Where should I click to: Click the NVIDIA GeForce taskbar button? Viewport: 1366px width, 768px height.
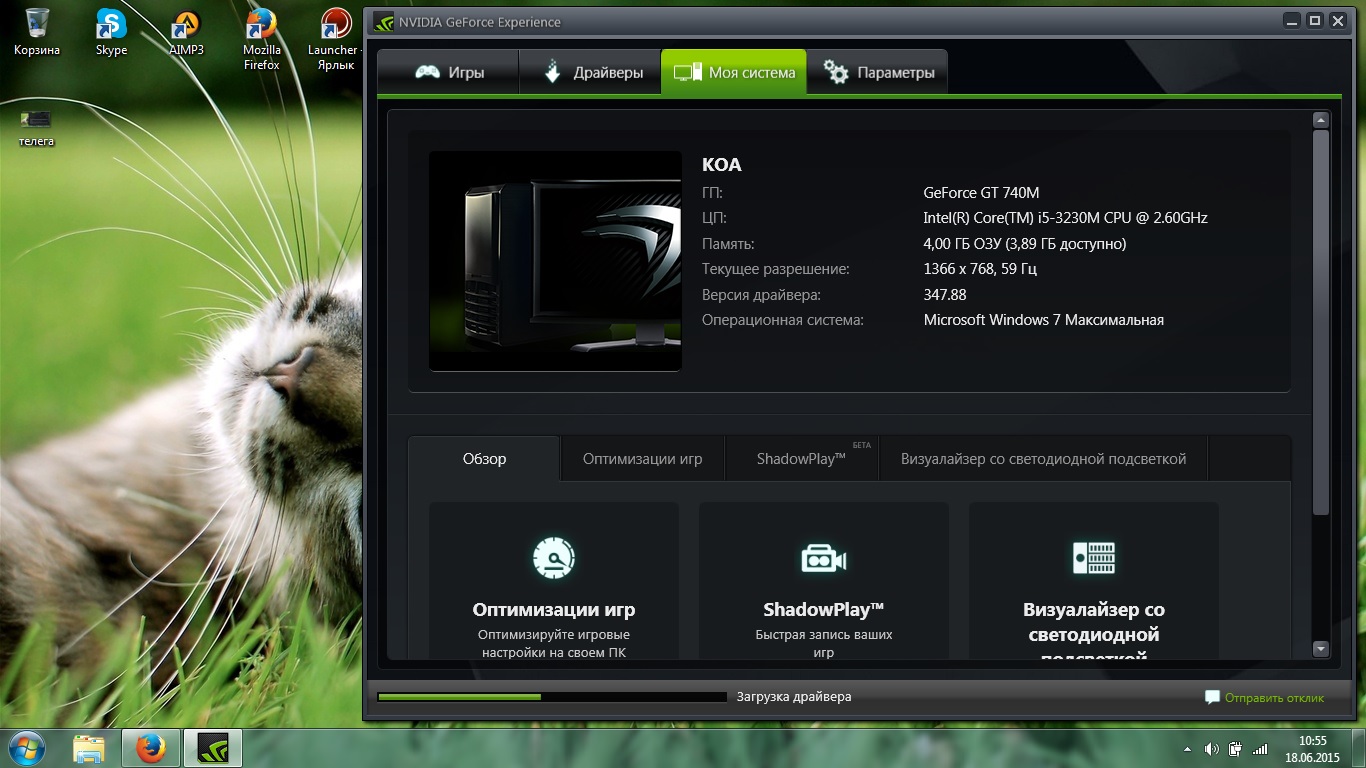[x=212, y=749]
